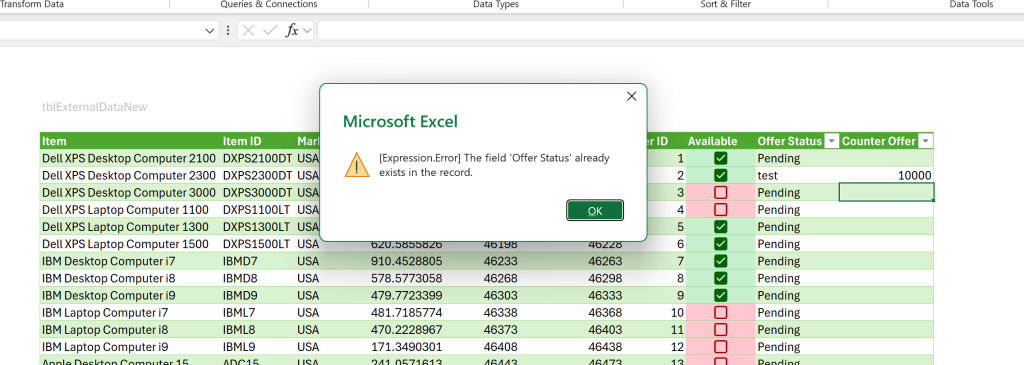1024x365 pixels.
Task: Select the tblExternalDataNew label text
Action: pyautogui.click(x=95, y=107)
